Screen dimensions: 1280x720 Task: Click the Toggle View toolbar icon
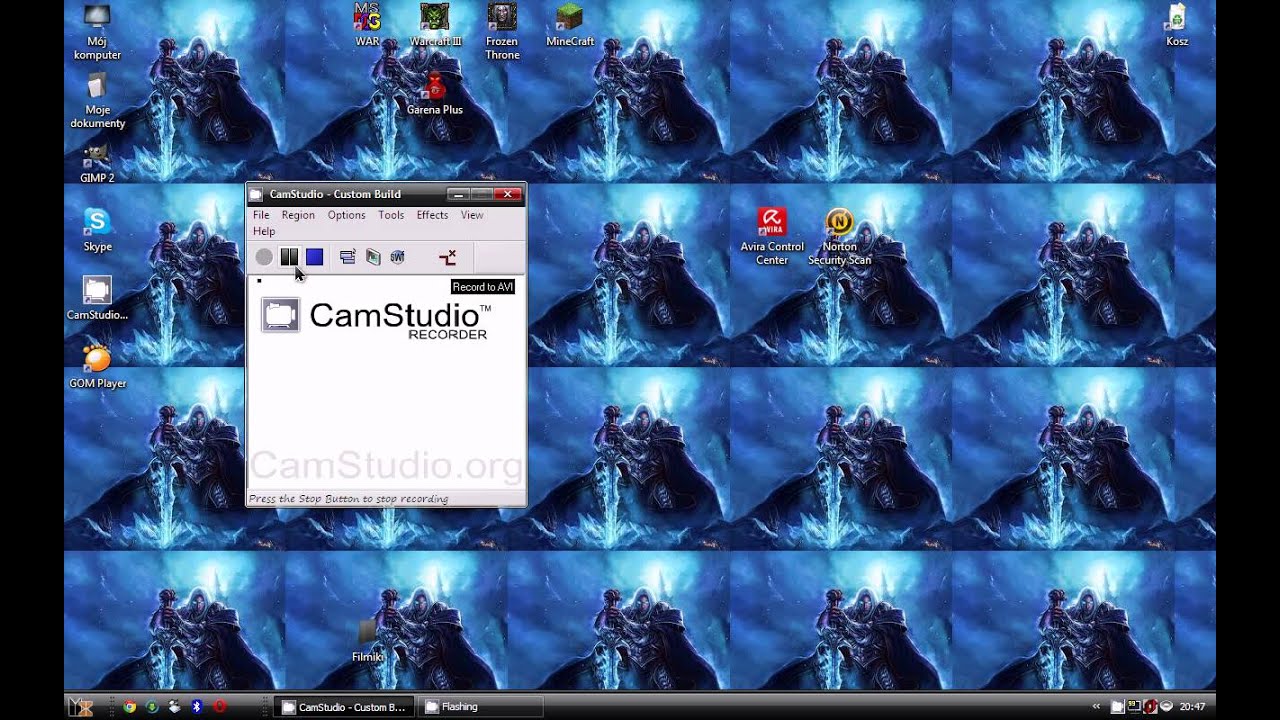pos(347,257)
